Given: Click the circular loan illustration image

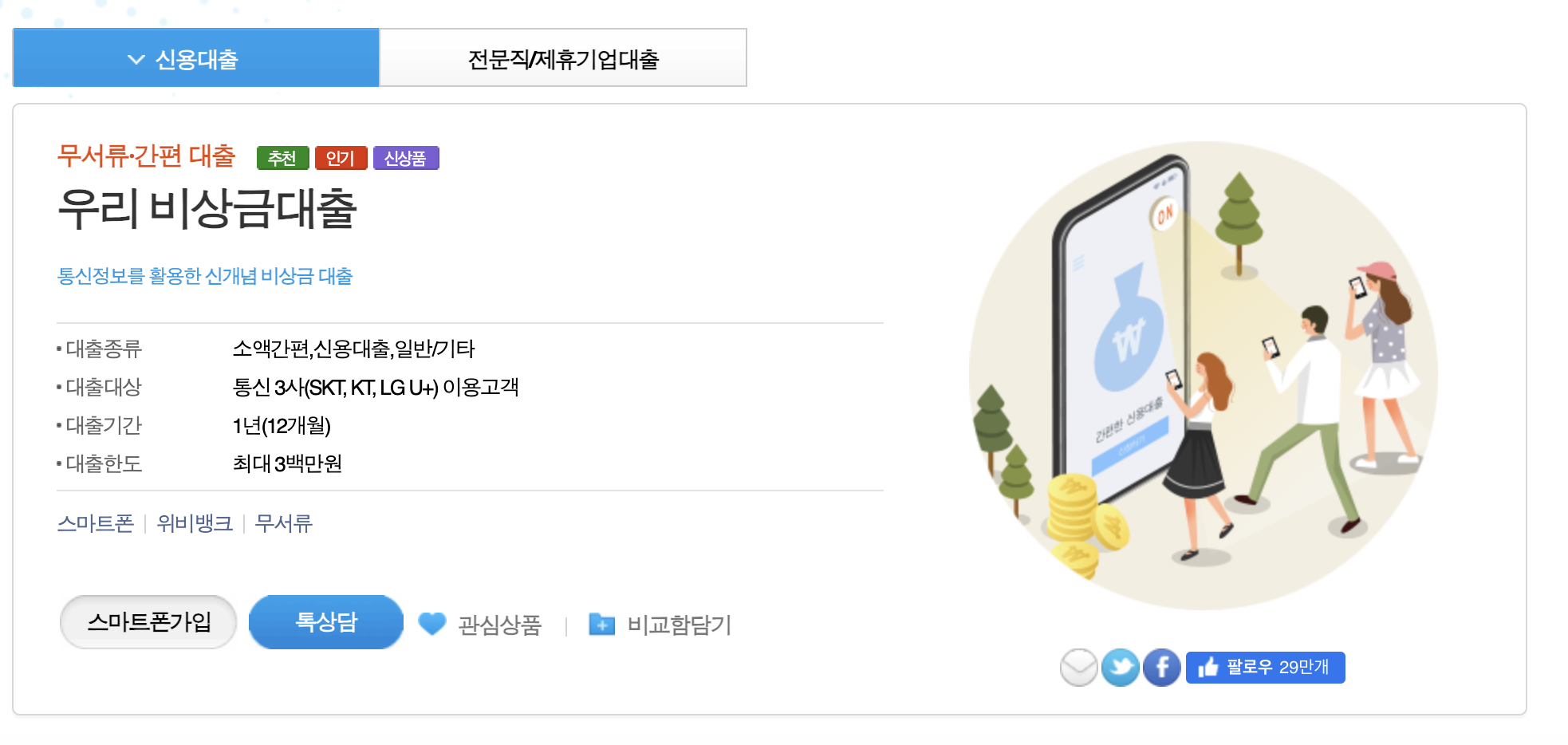Looking at the screenshot, I should (1204, 375).
